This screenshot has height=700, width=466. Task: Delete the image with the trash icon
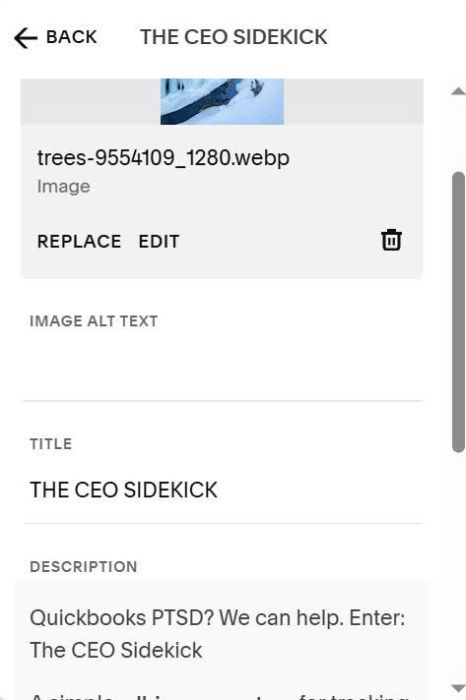pos(391,240)
